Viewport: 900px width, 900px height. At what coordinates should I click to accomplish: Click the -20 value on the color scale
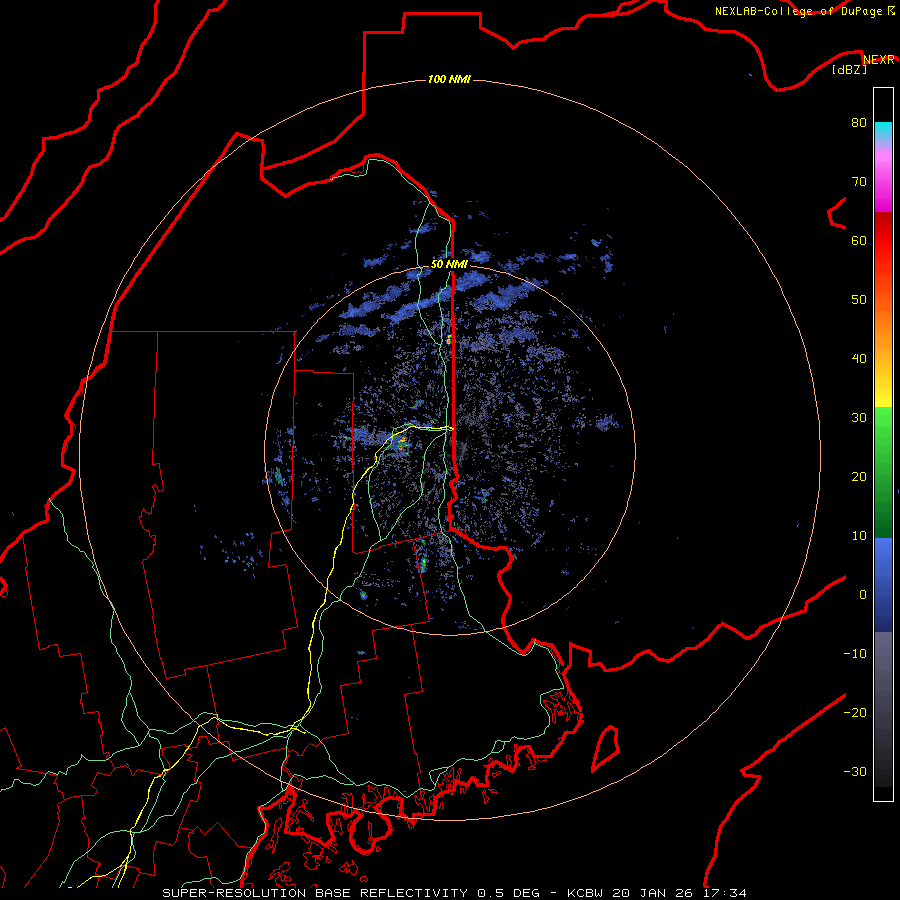(855, 713)
